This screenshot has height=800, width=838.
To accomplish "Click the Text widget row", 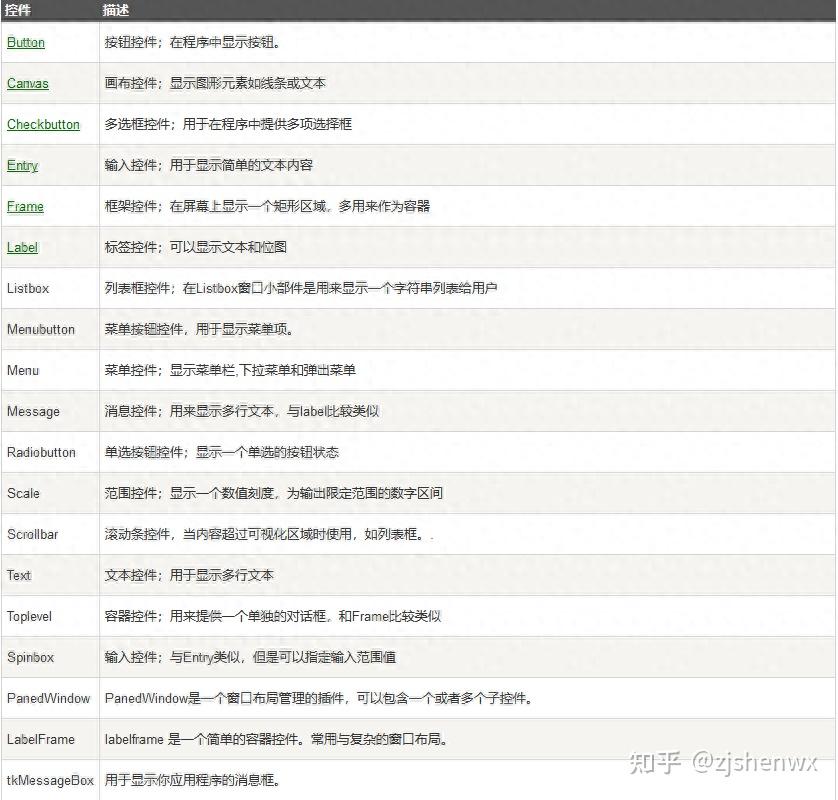I will tap(18, 575).
